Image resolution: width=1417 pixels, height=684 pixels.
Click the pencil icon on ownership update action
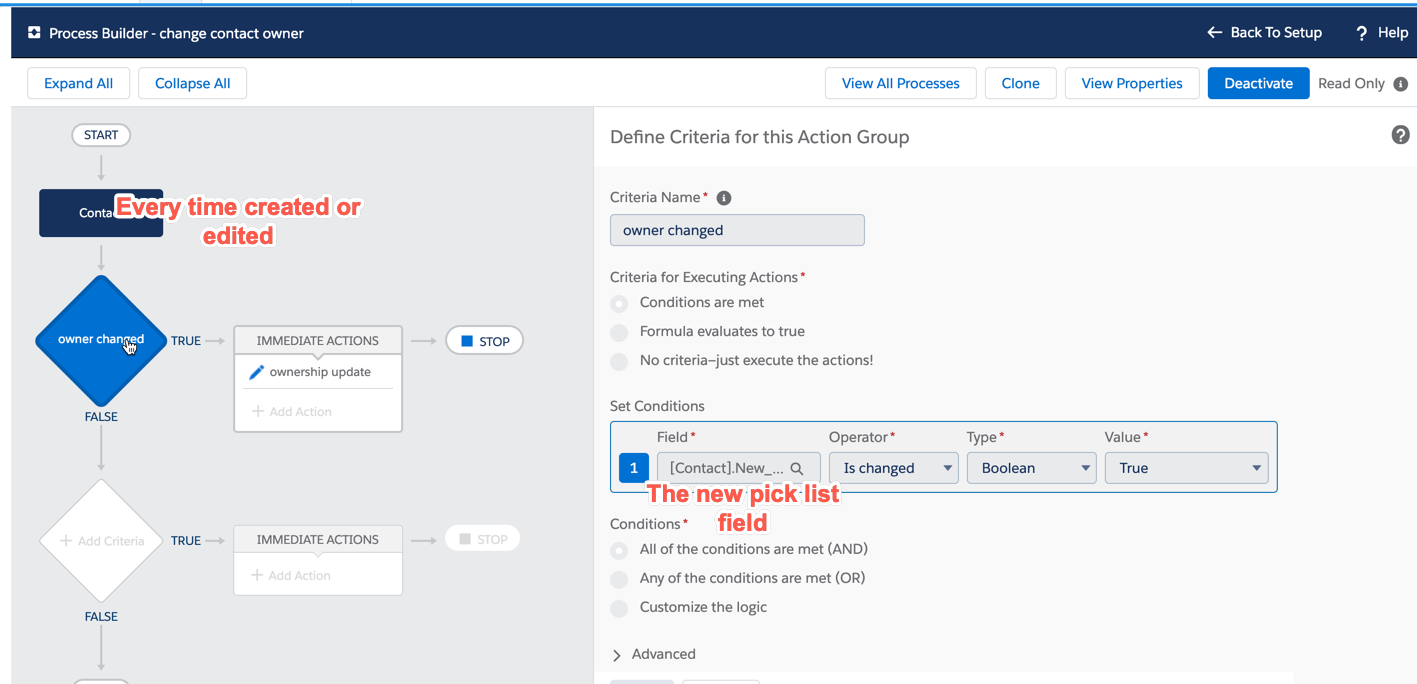coord(258,371)
